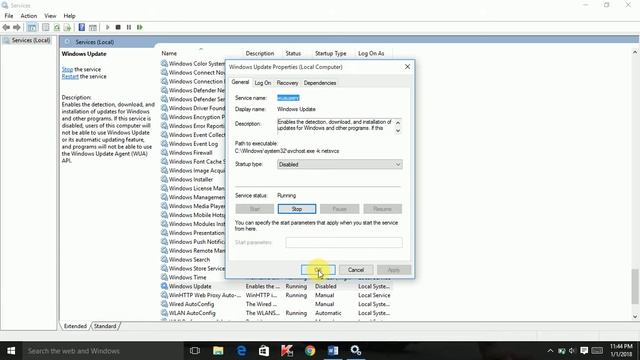
Task: Sort by the Log On As column header
Action: (x=371, y=53)
